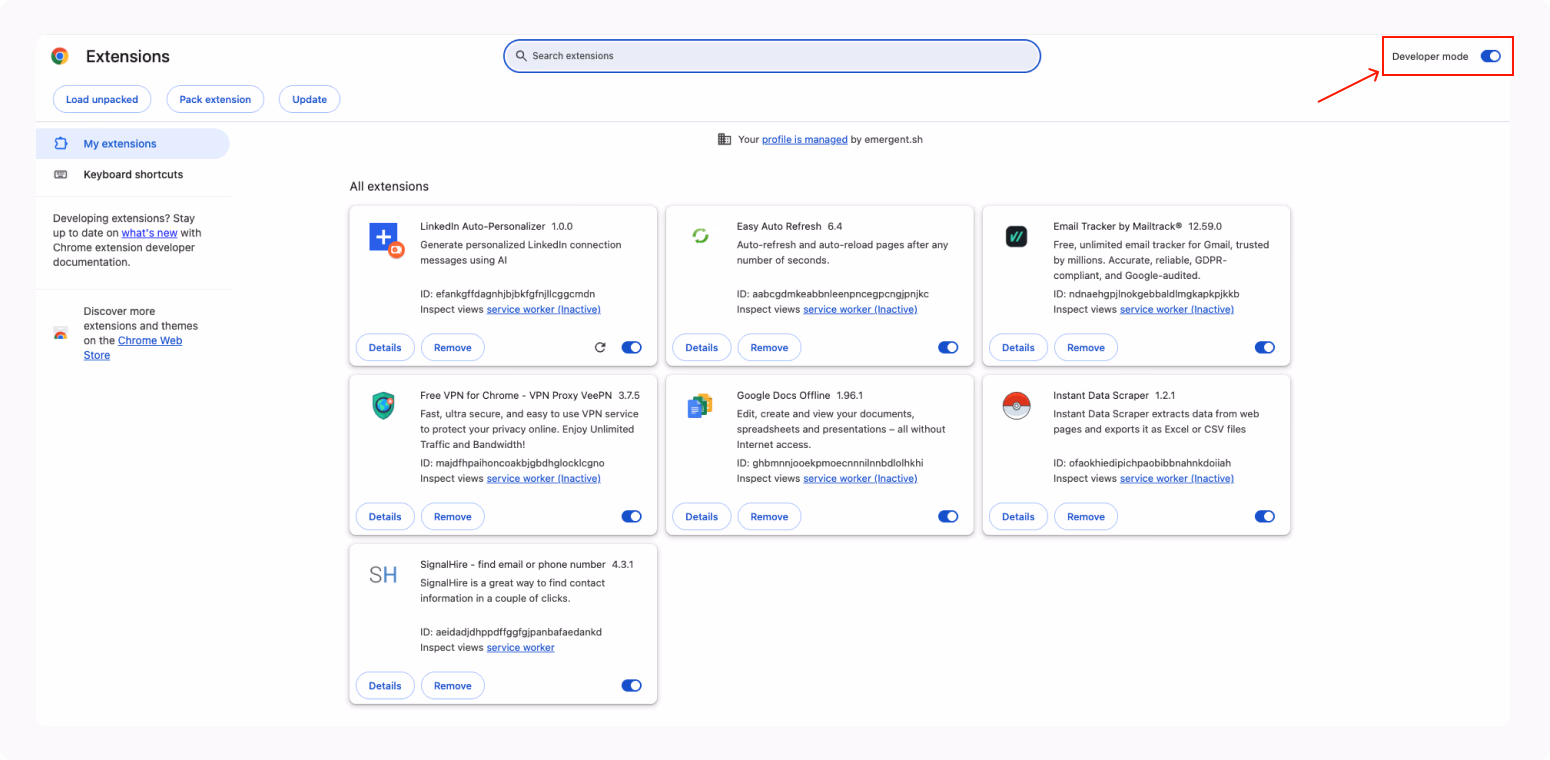Open Details for LinkedIn Auto-Personalizer

click(385, 347)
